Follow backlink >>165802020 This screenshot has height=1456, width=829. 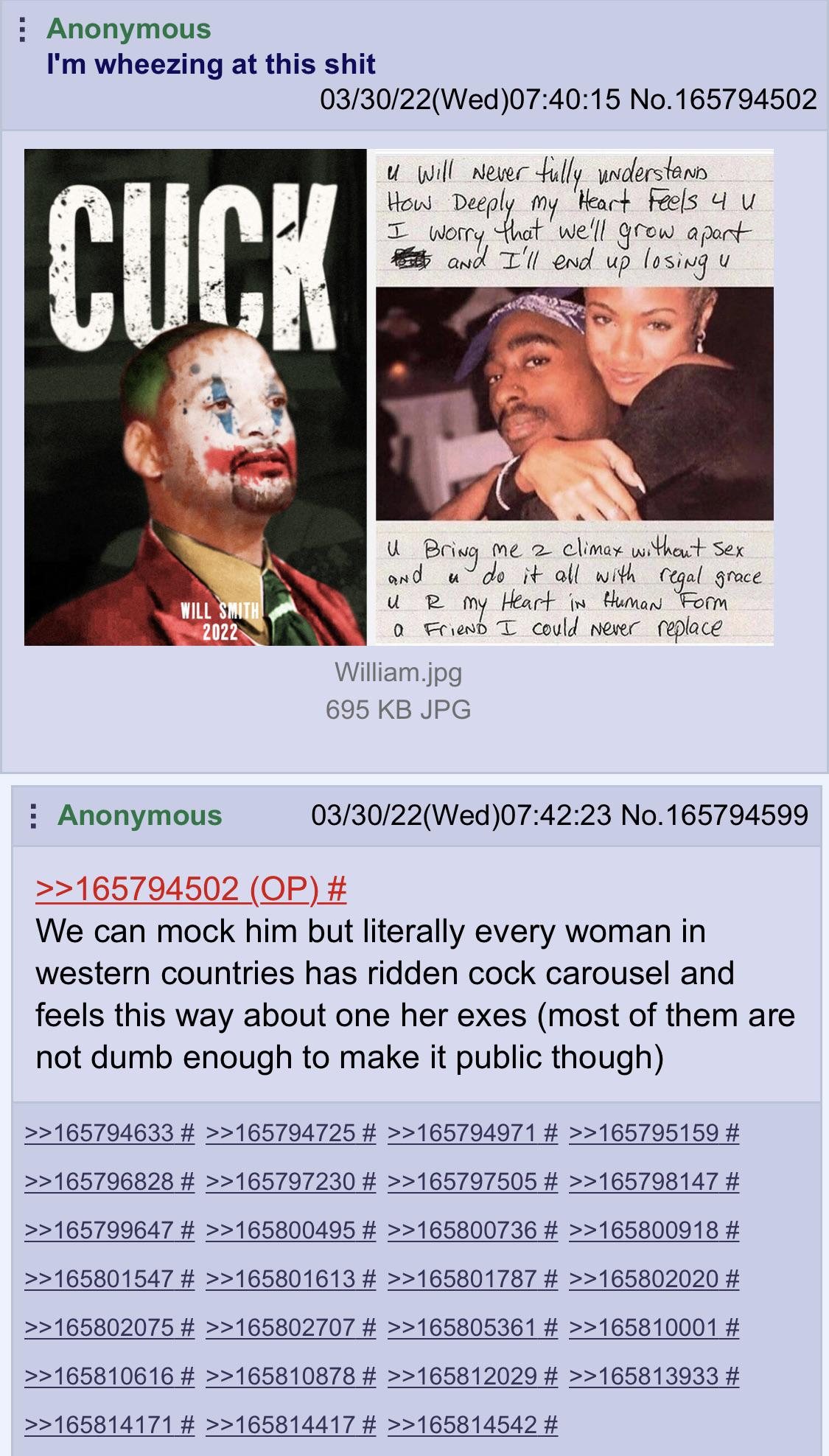(654, 1278)
